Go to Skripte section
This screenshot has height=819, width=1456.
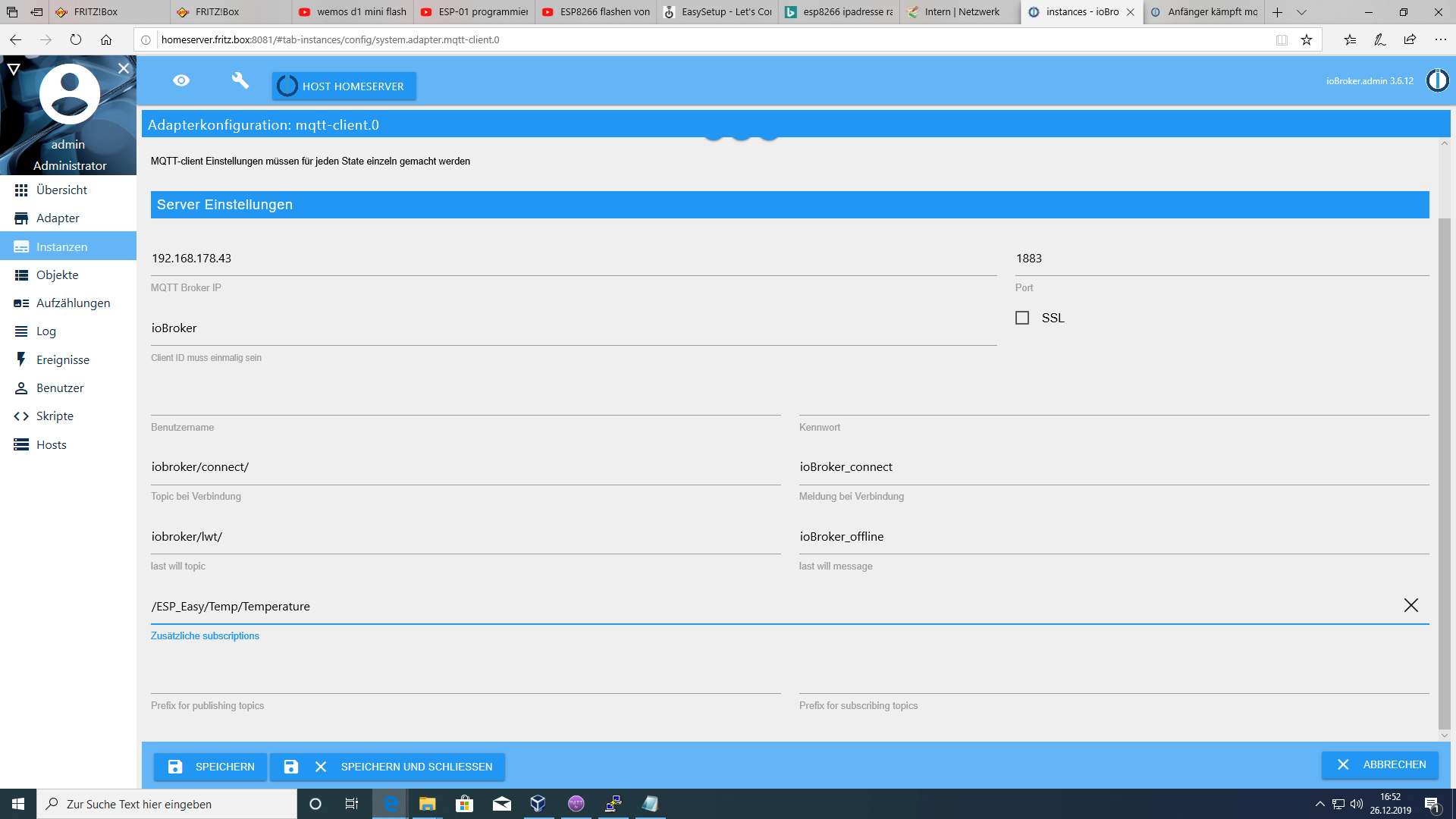coord(55,416)
